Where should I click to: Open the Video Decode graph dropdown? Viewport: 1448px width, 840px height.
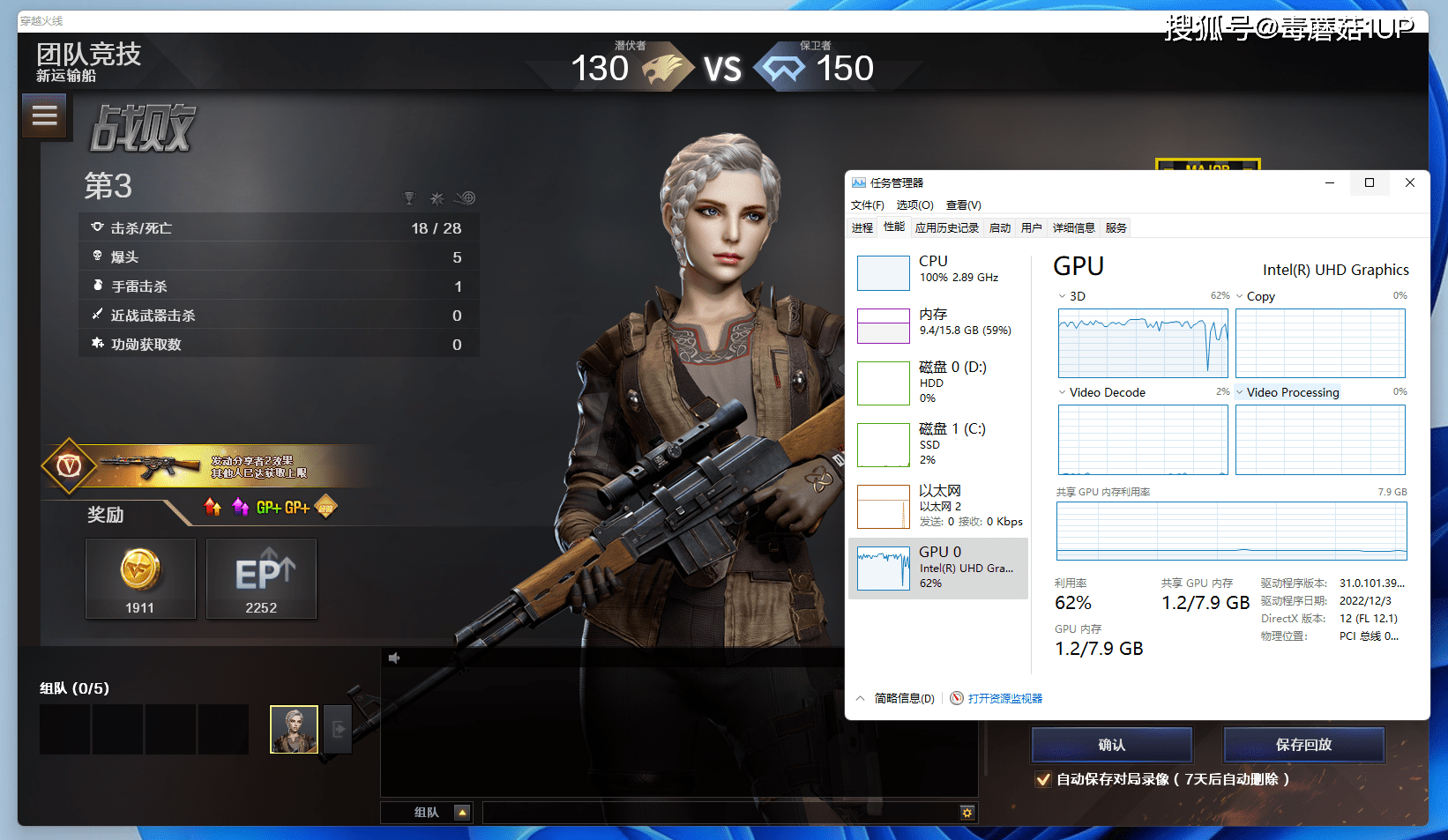[1062, 392]
